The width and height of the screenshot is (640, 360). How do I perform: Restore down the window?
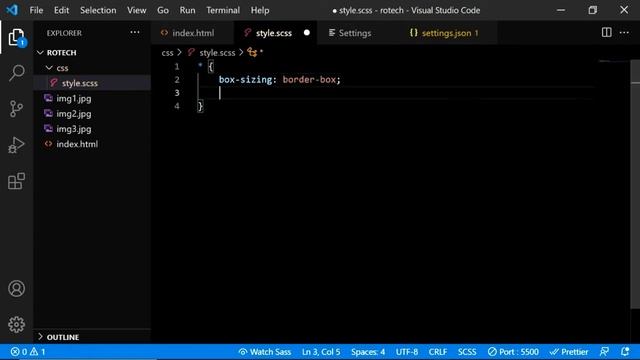click(x=593, y=10)
